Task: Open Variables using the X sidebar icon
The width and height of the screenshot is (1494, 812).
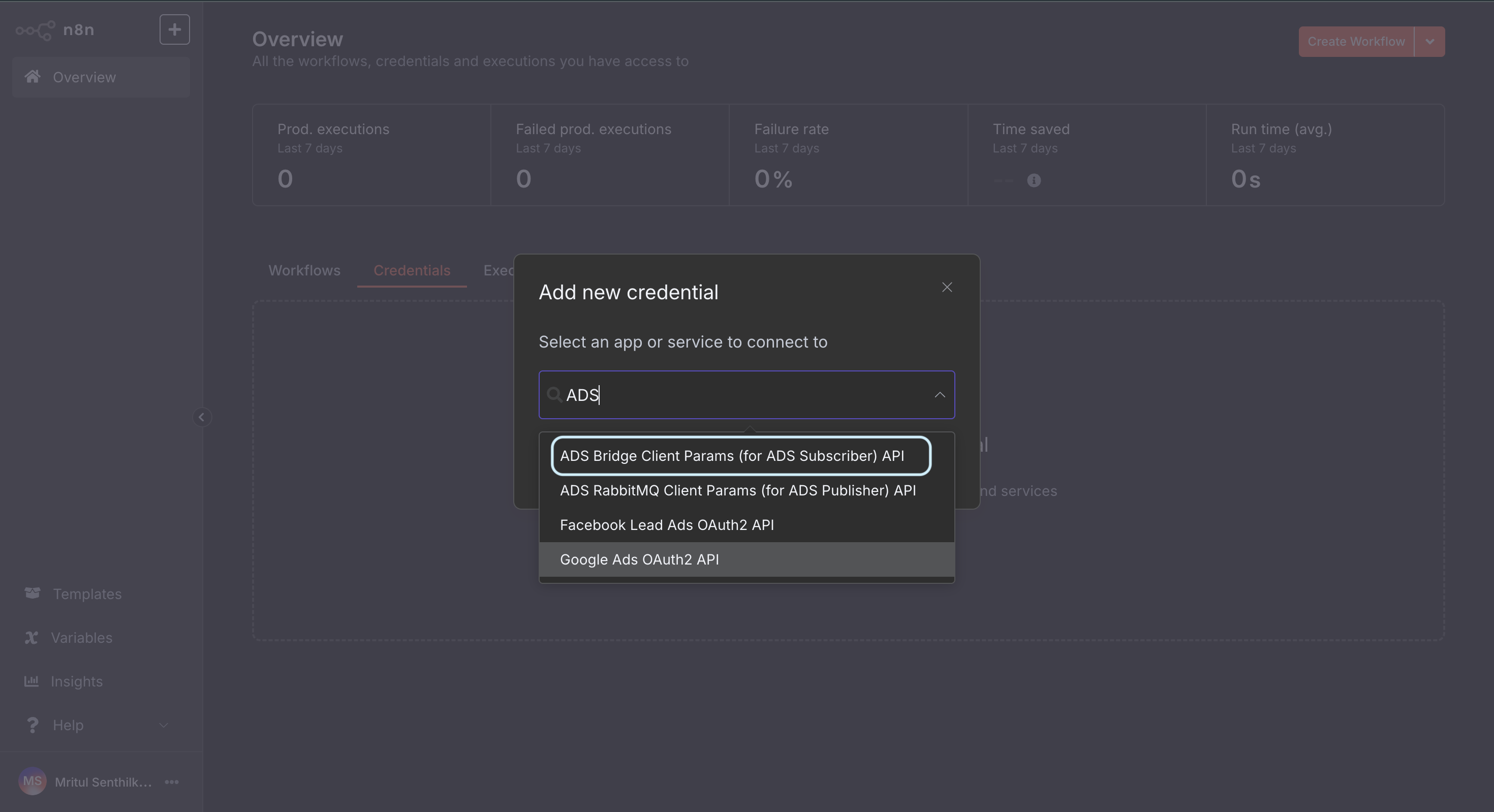Action: pyautogui.click(x=33, y=637)
